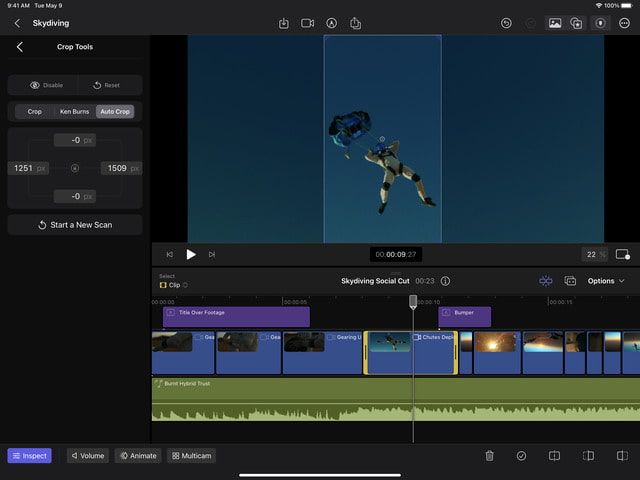640x480 pixels.
Task: Click the trash delete icon
Action: coord(490,456)
